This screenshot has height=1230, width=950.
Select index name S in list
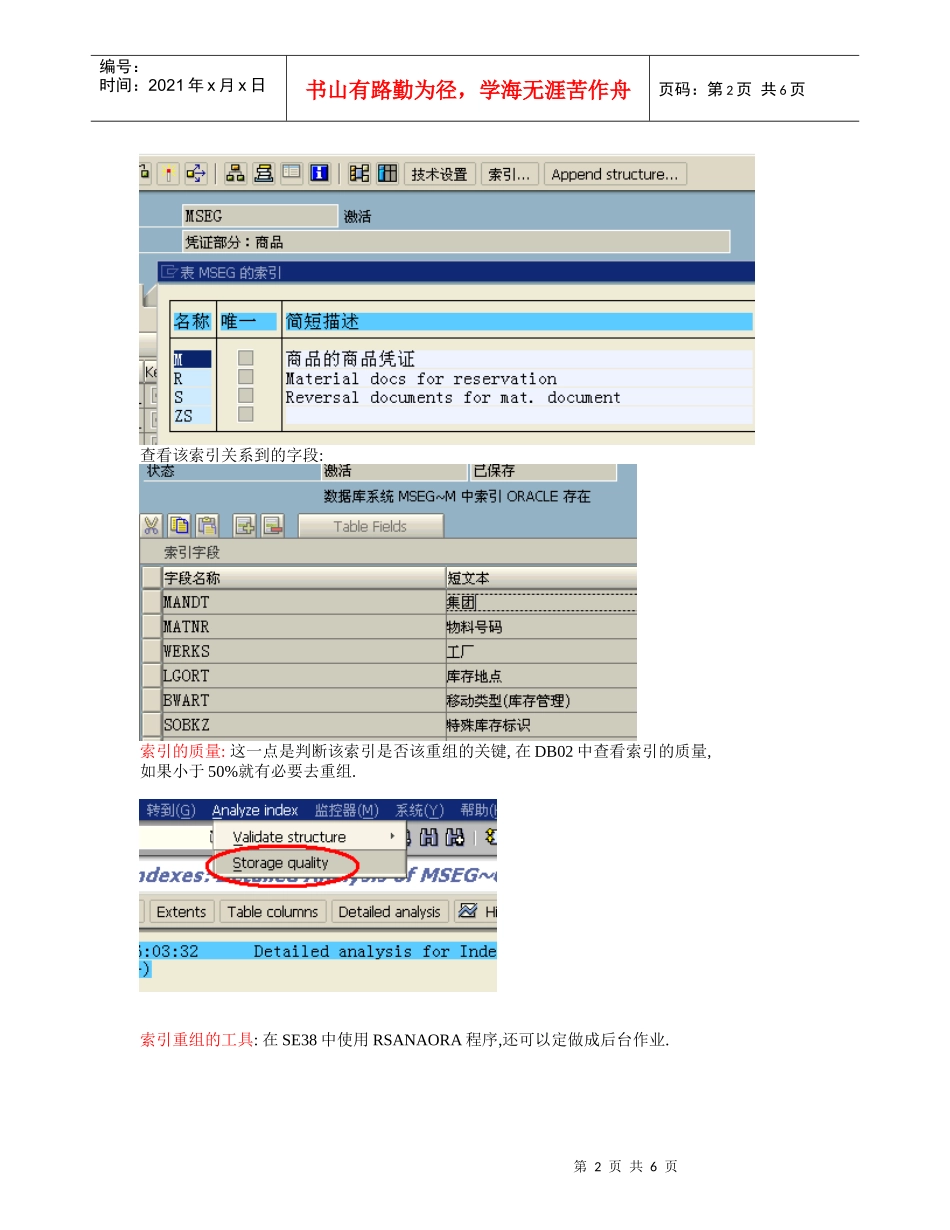(x=191, y=396)
